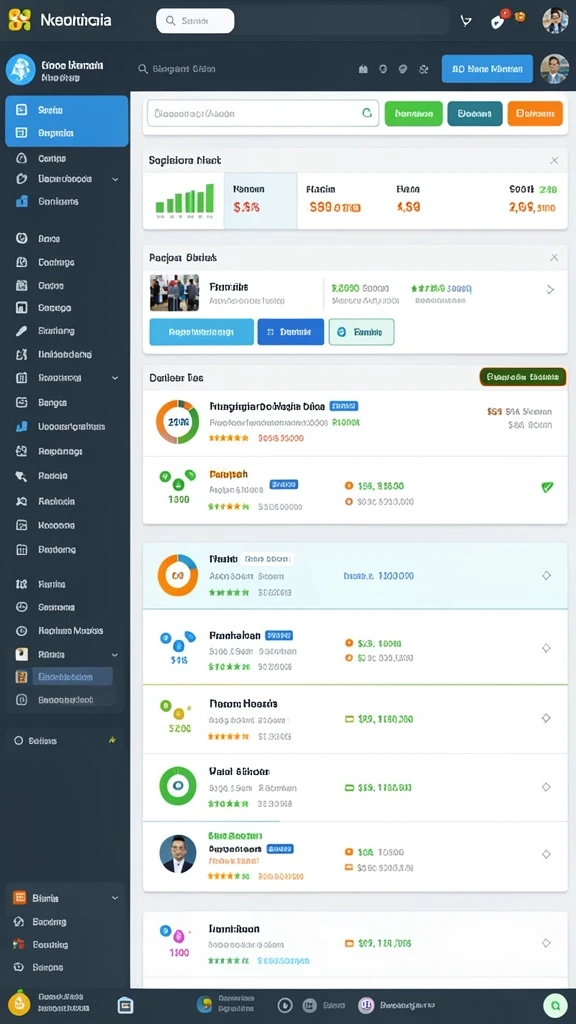Click the square icon right of the bottom play button
The image size is (576, 1024).
[x=310, y=1005]
